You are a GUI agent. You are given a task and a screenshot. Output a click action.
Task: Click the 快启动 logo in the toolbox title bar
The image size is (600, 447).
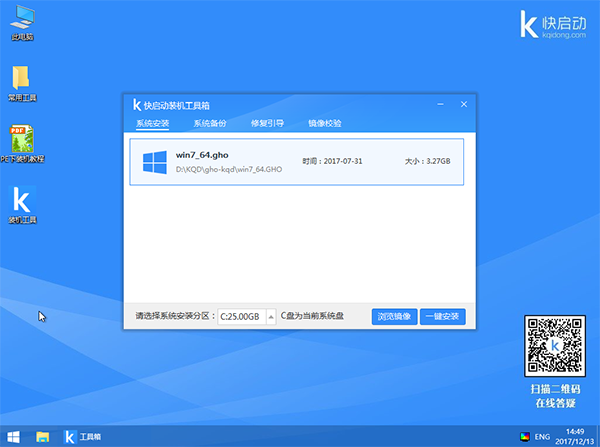click(138, 105)
